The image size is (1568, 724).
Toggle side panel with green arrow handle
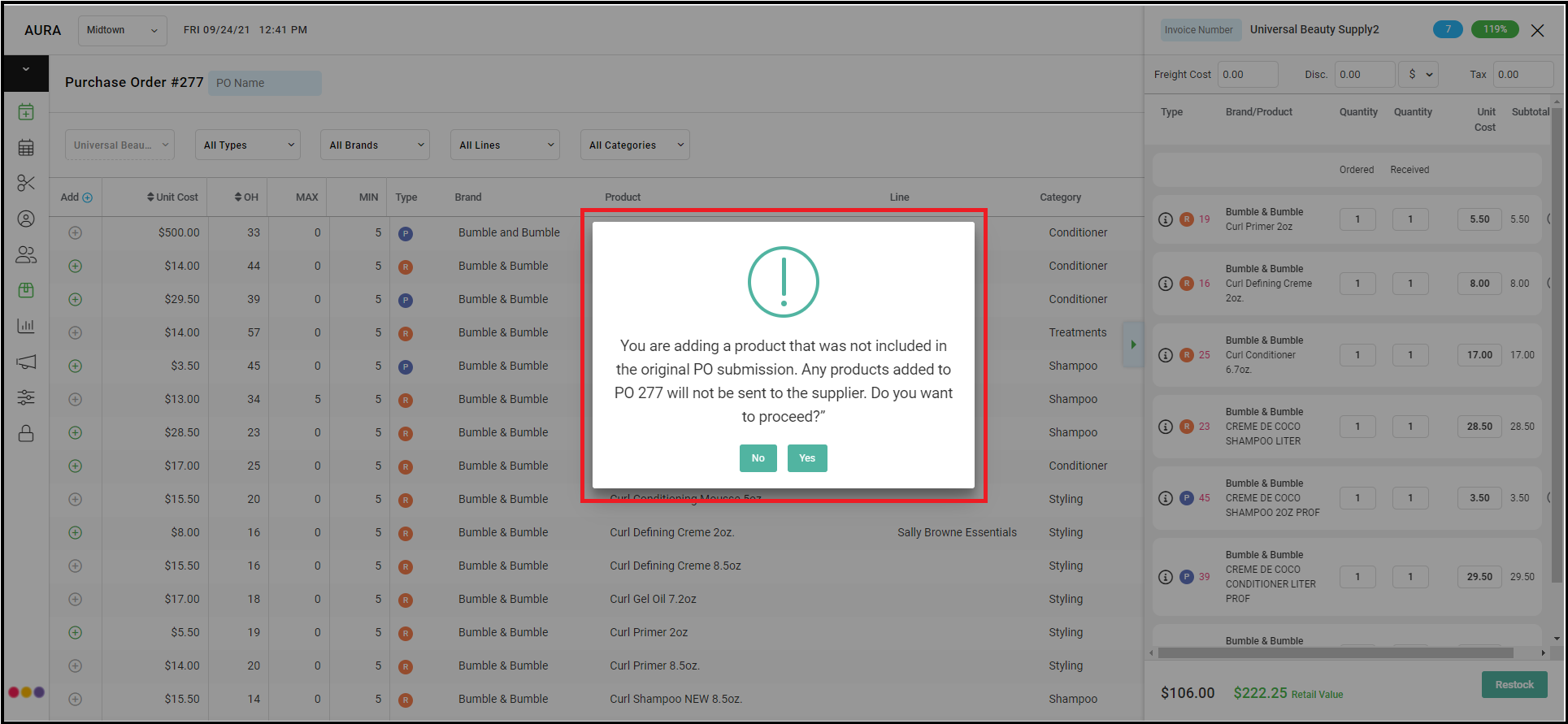pos(1132,345)
